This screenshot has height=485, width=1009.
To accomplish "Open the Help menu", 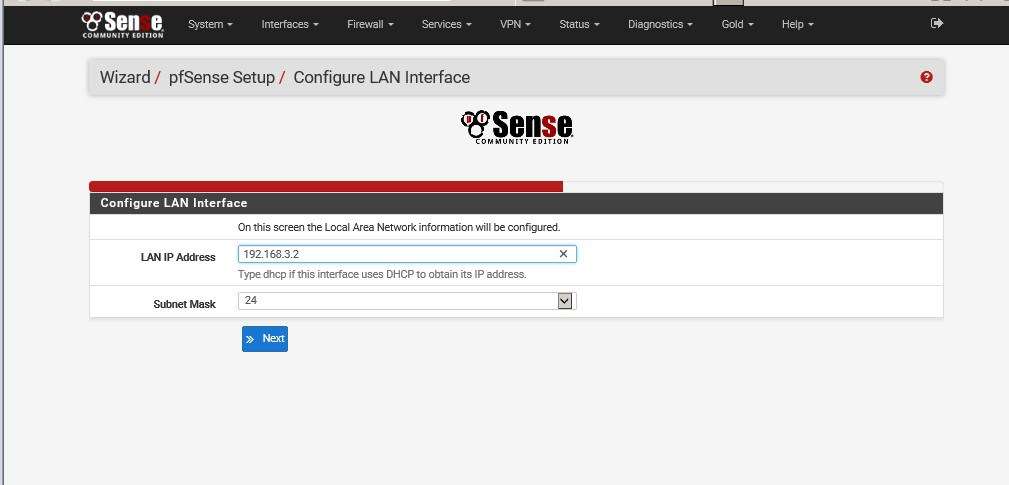I will [797, 24].
